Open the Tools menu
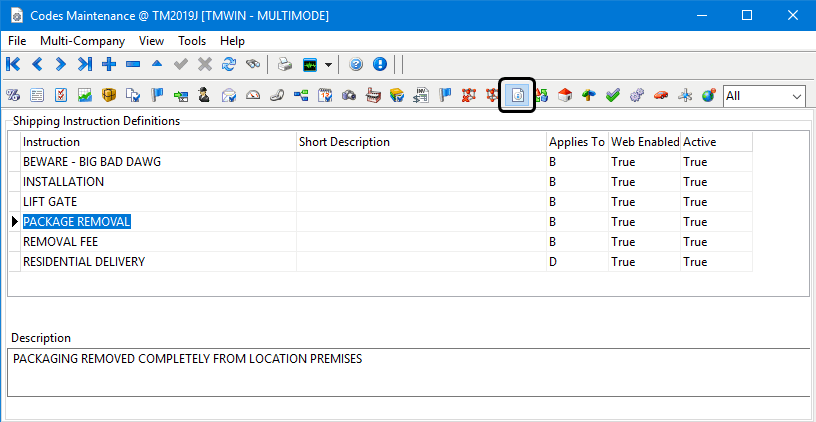This screenshot has width=816, height=422. click(192, 41)
